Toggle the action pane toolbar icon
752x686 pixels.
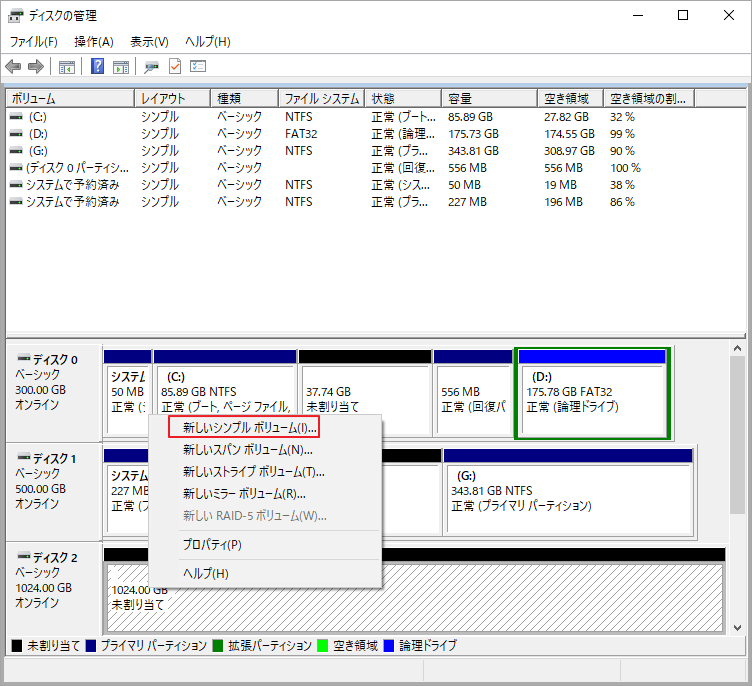point(121,67)
